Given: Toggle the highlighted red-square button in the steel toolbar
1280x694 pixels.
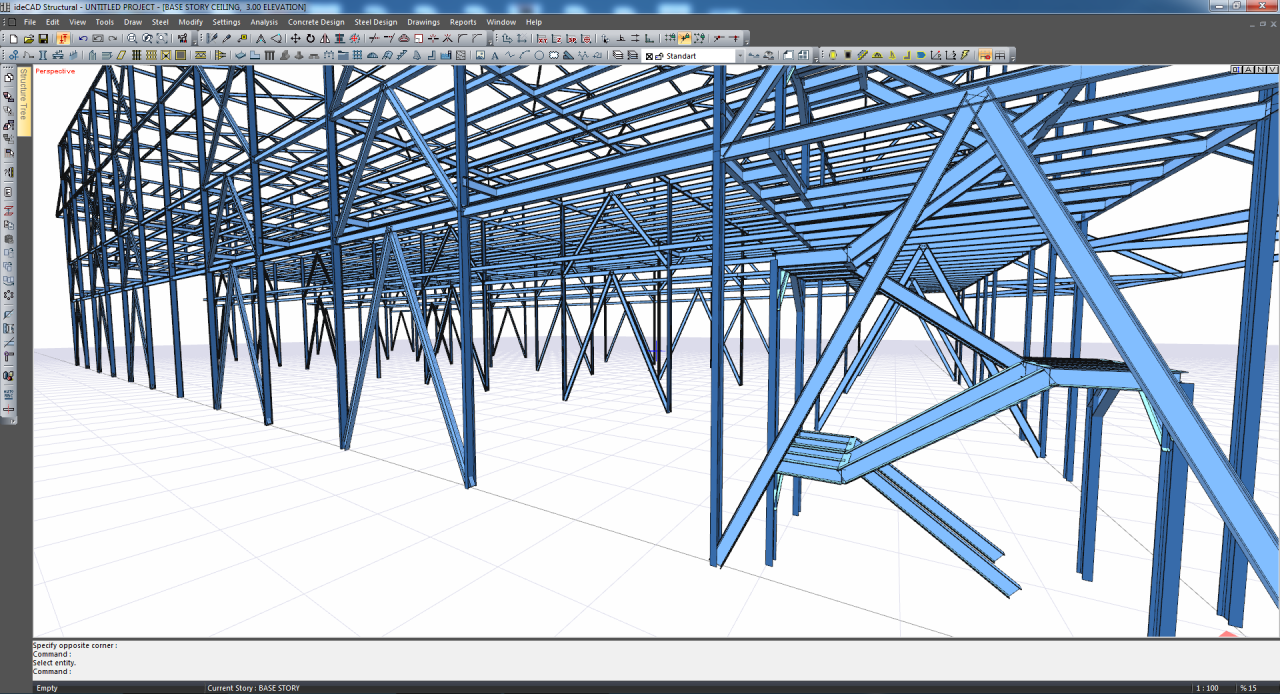Looking at the screenshot, I should pos(985,55).
